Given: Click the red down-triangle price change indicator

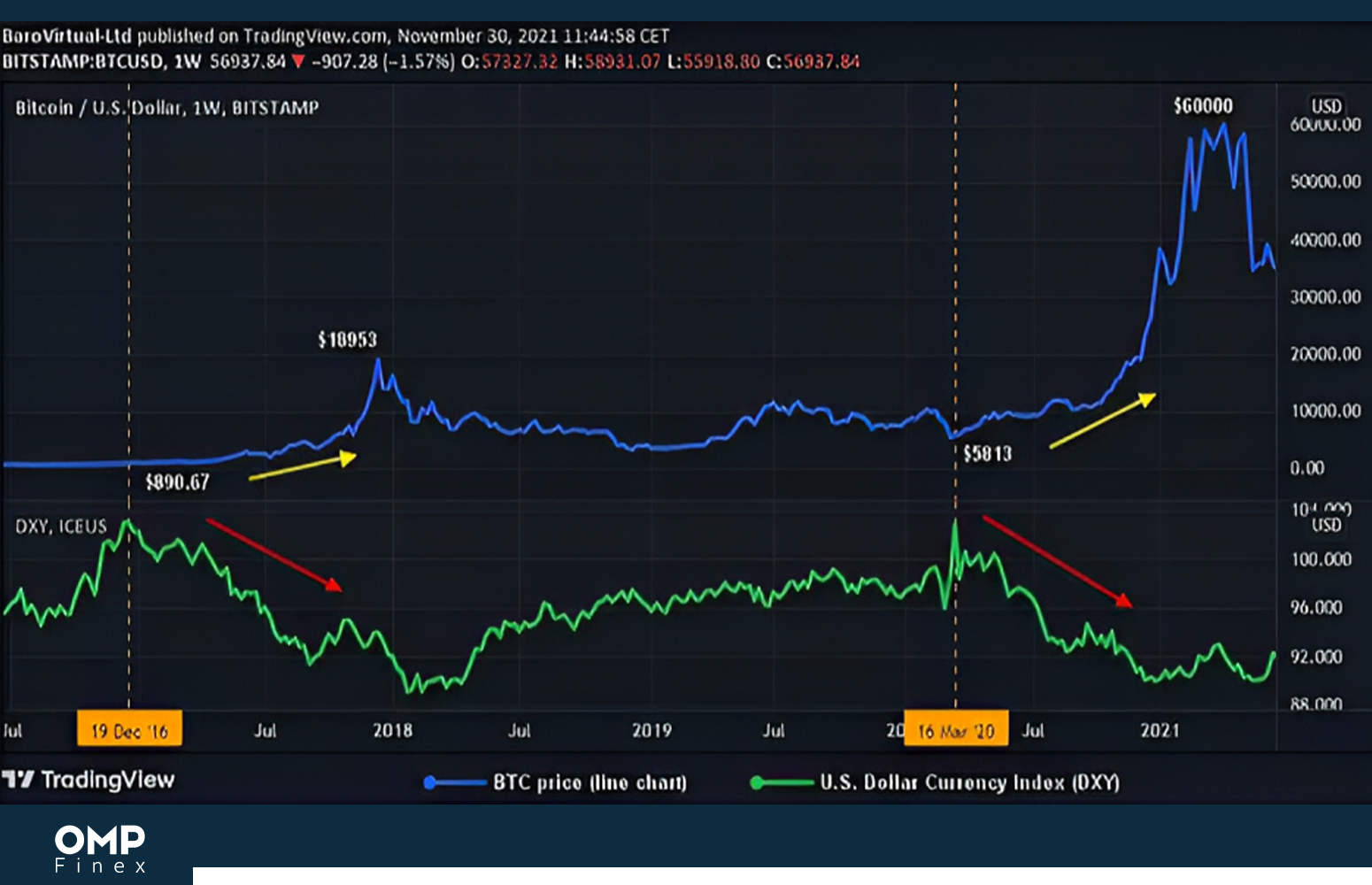Looking at the screenshot, I should [298, 61].
